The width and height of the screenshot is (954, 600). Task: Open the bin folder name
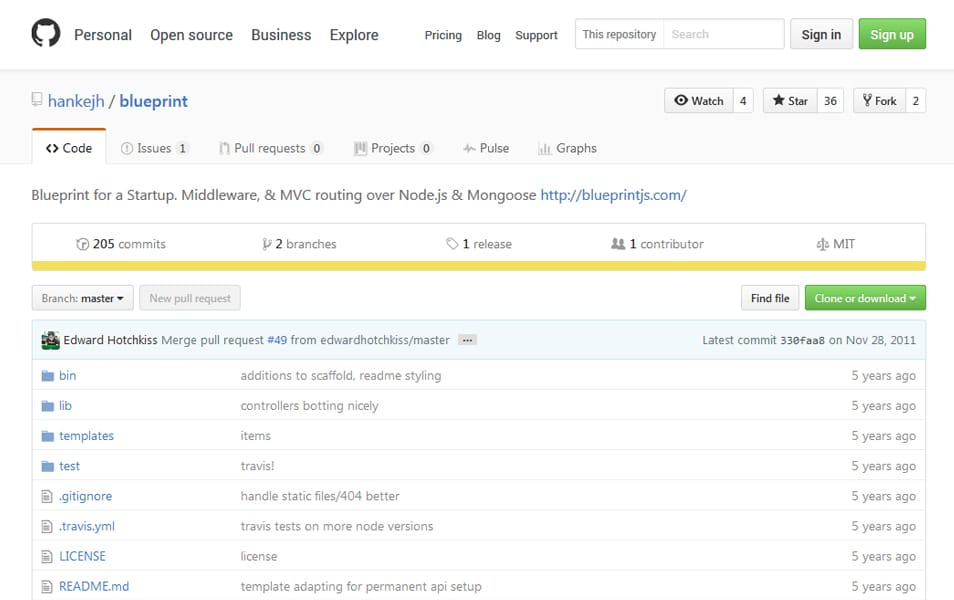[68, 375]
